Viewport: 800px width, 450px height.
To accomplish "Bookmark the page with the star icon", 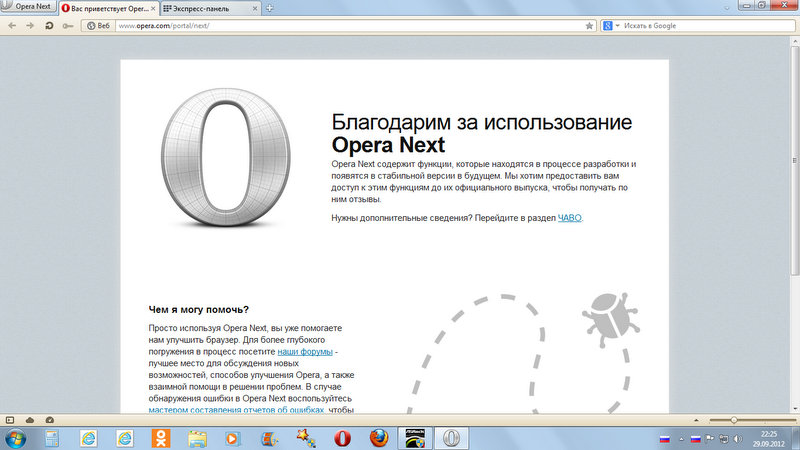I will point(589,26).
